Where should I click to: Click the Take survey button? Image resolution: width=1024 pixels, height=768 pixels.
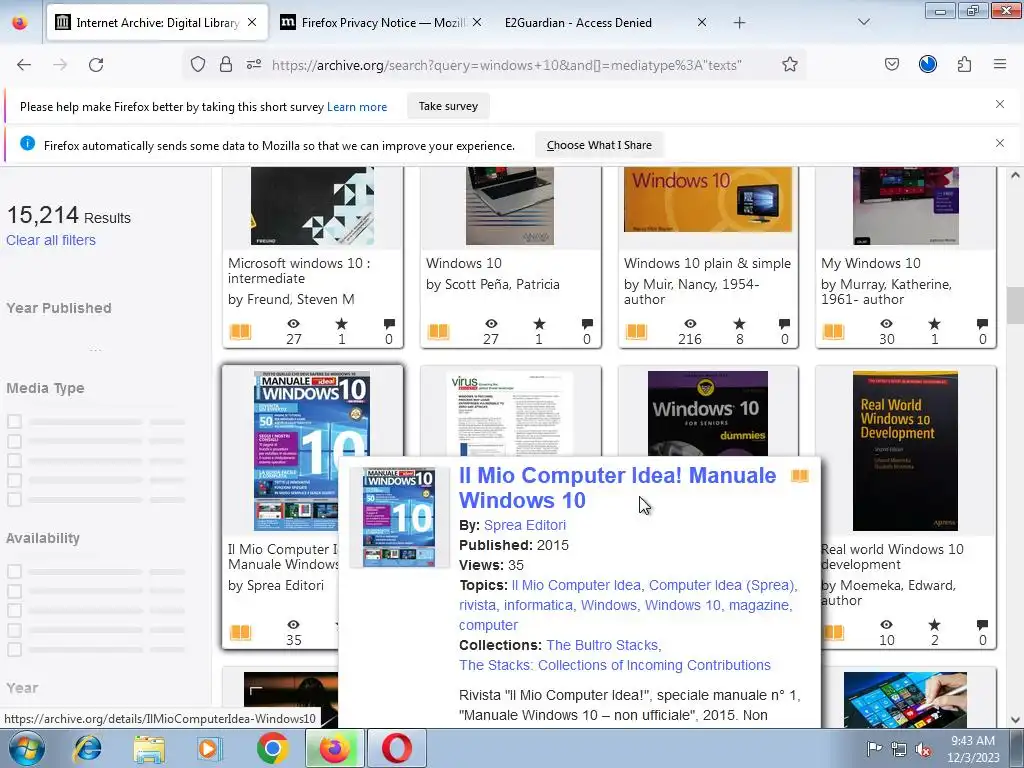click(x=448, y=106)
